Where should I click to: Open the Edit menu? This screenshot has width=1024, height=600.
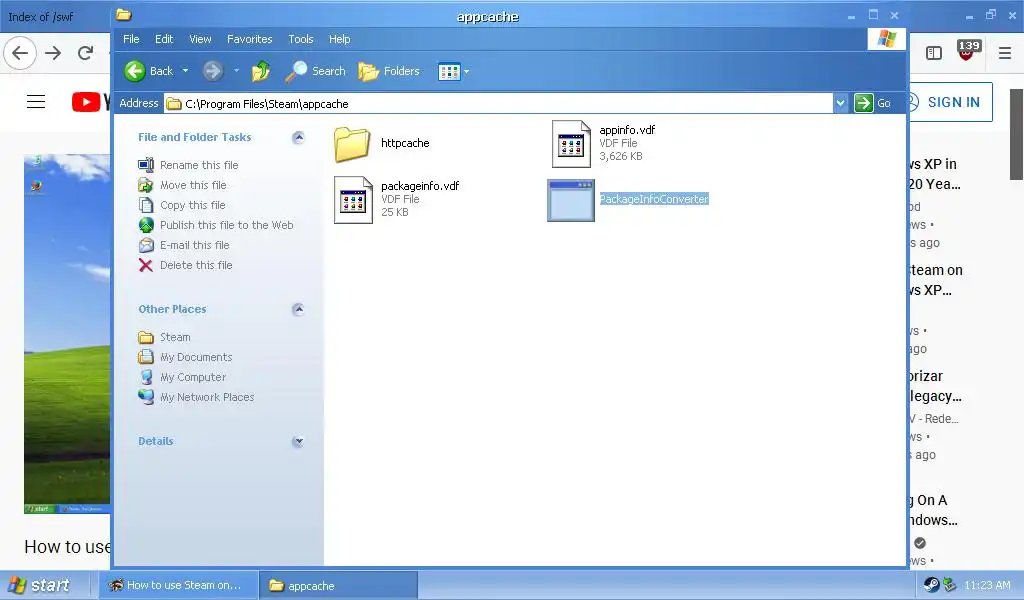tap(164, 39)
